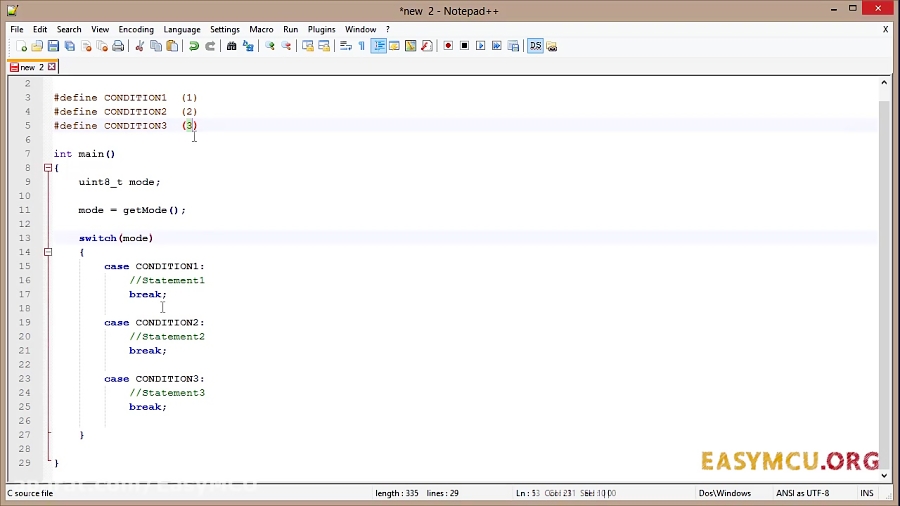
Task: Open the Encoding menu
Action: click(x=136, y=29)
